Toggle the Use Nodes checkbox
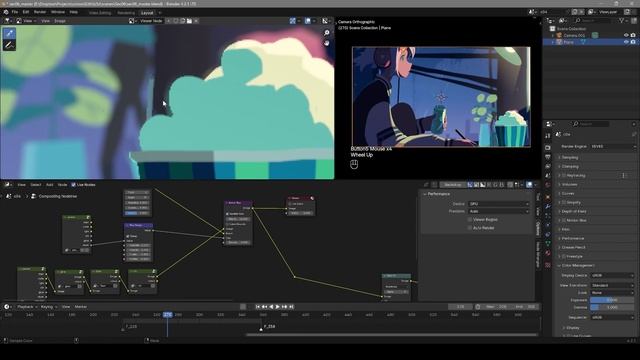This screenshot has height=360, width=640. coord(73,185)
